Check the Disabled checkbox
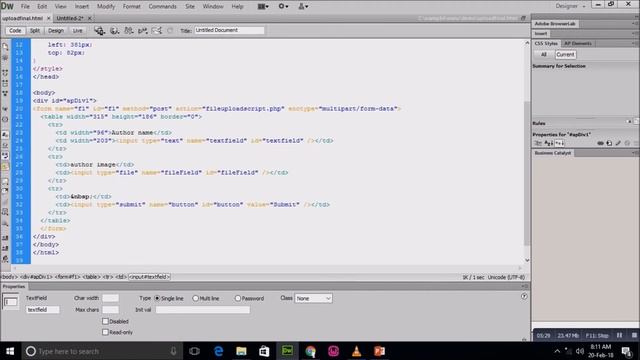This screenshot has height=360, width=640. click(x=105, y=321)
